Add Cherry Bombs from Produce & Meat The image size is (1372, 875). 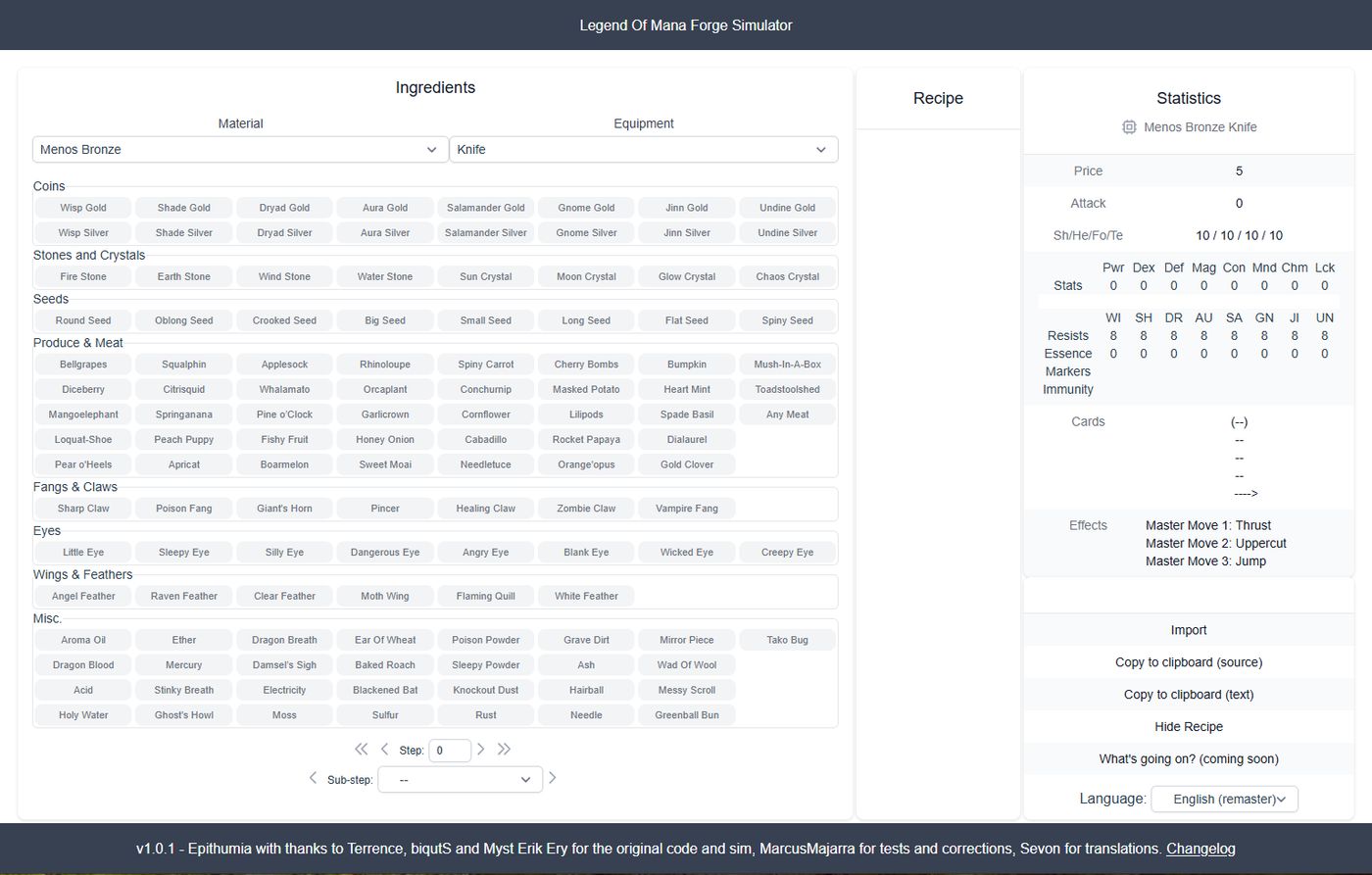(585, 364)
